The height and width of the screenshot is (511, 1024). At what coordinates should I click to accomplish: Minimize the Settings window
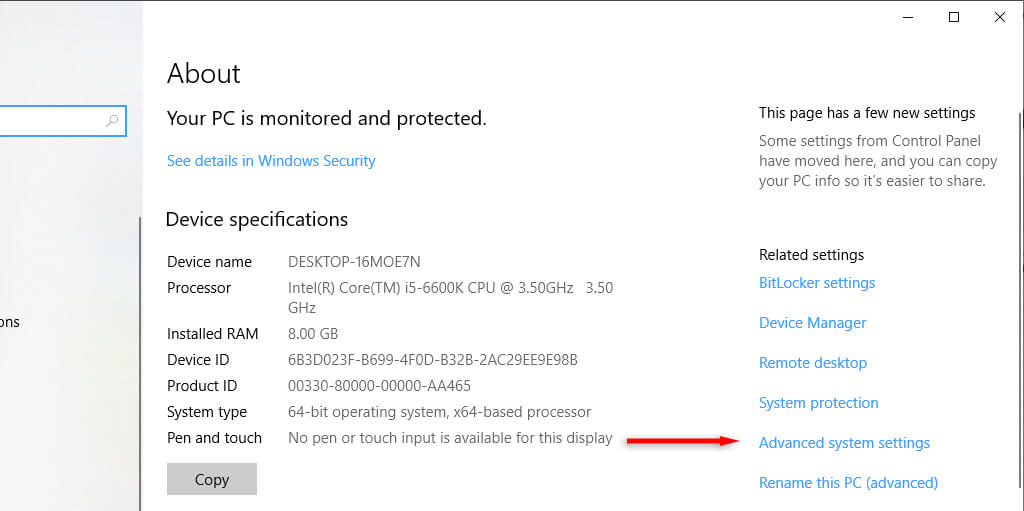pyautogui.click(x=907, y=17)
